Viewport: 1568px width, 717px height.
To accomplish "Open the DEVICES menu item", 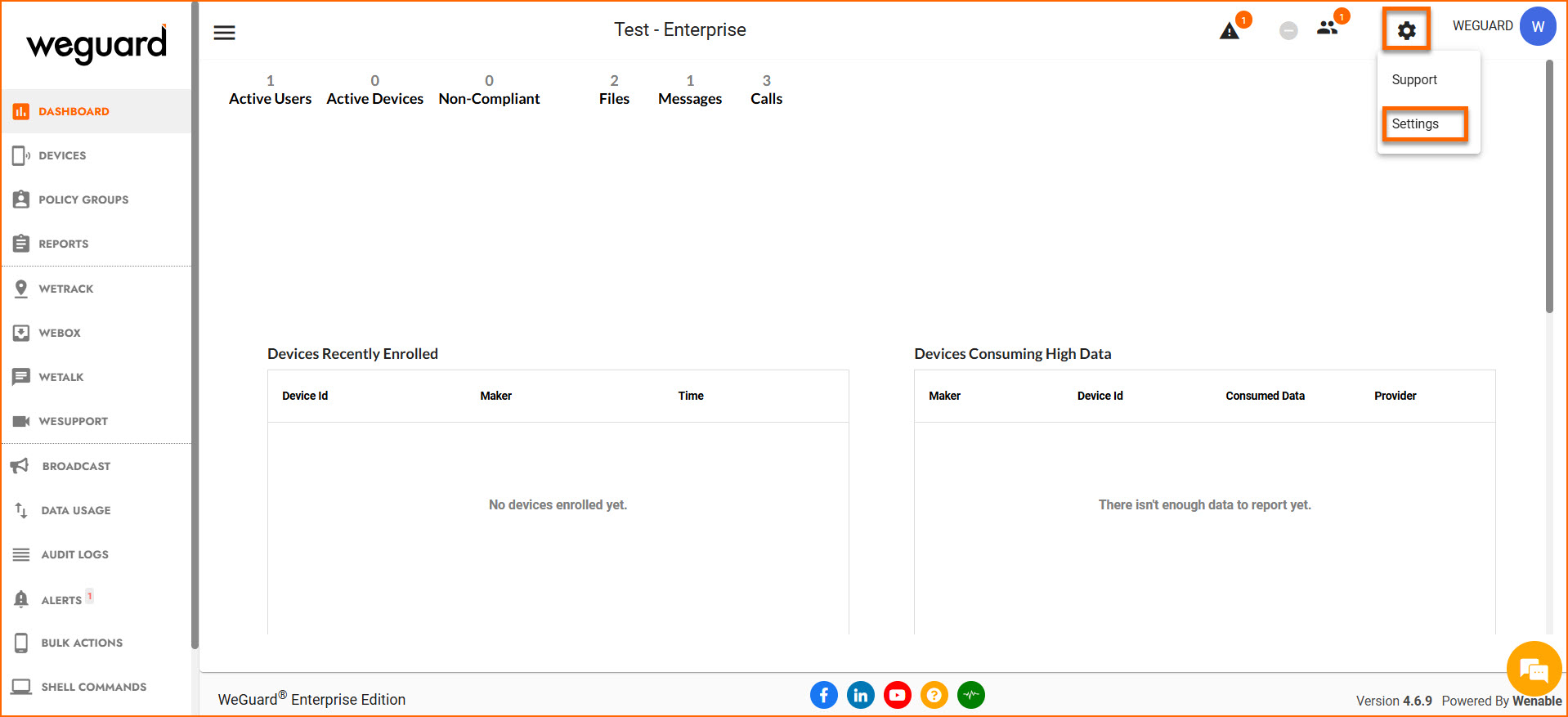I will (96, 155).
